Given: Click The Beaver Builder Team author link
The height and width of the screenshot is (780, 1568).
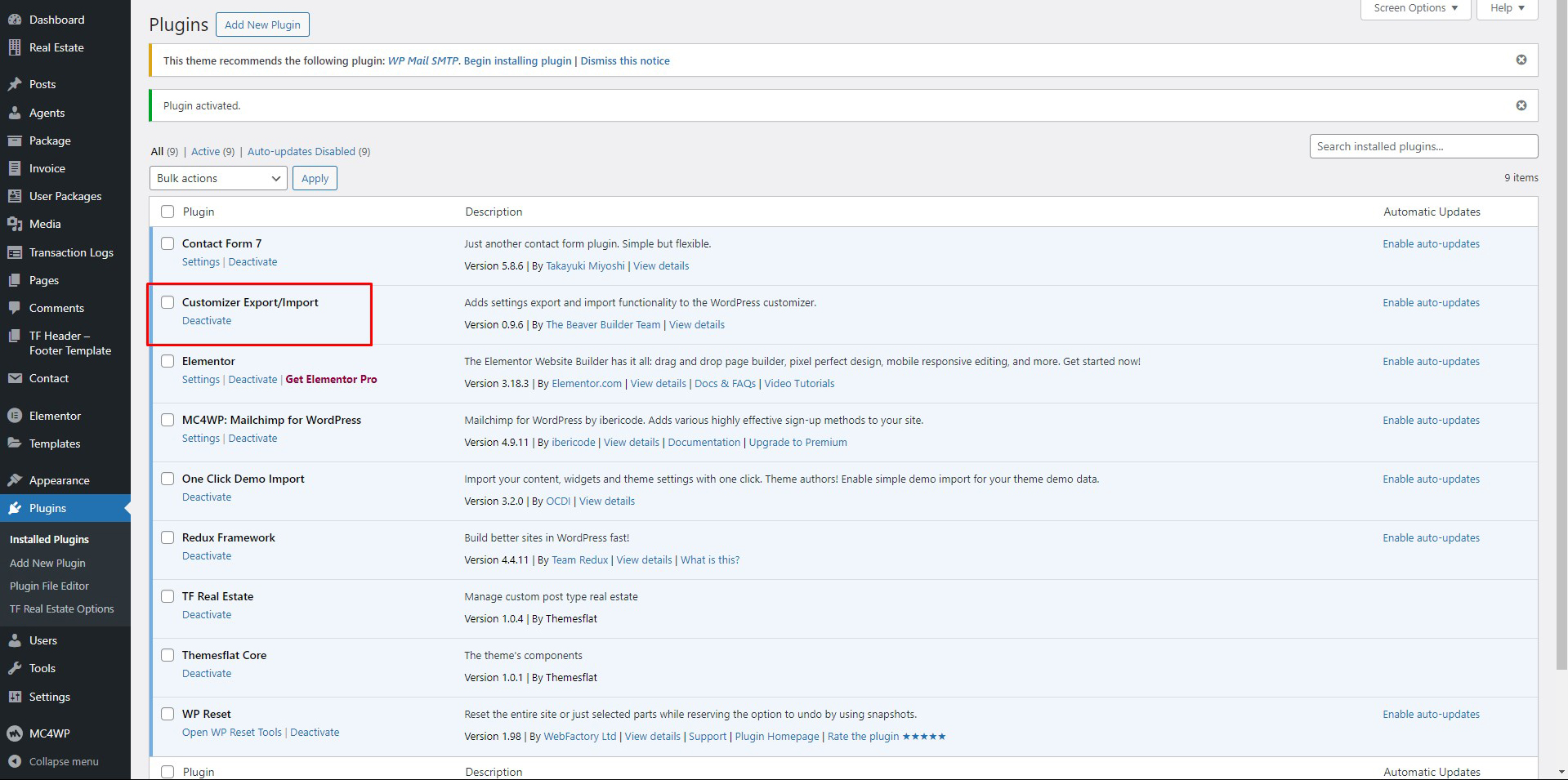Looking at the screenshot, I should click(x=603, y=324).
